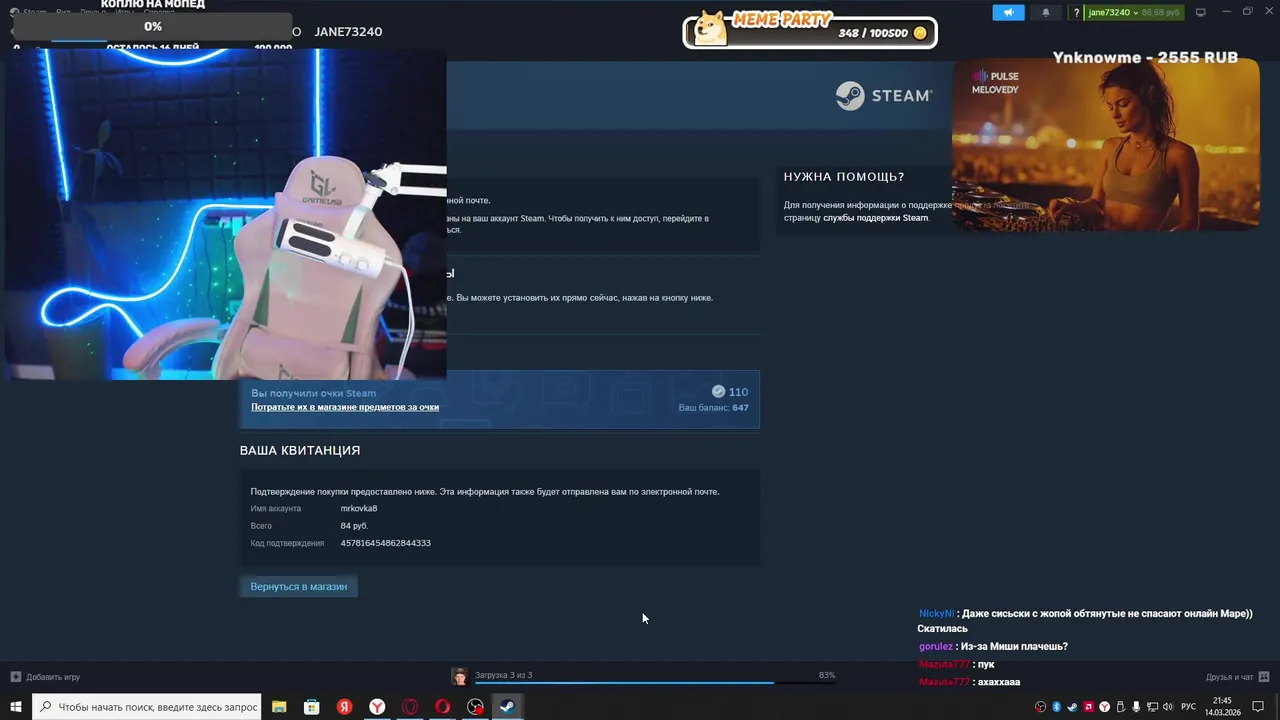Click the Yandex tray icon

pos(1104,707)
